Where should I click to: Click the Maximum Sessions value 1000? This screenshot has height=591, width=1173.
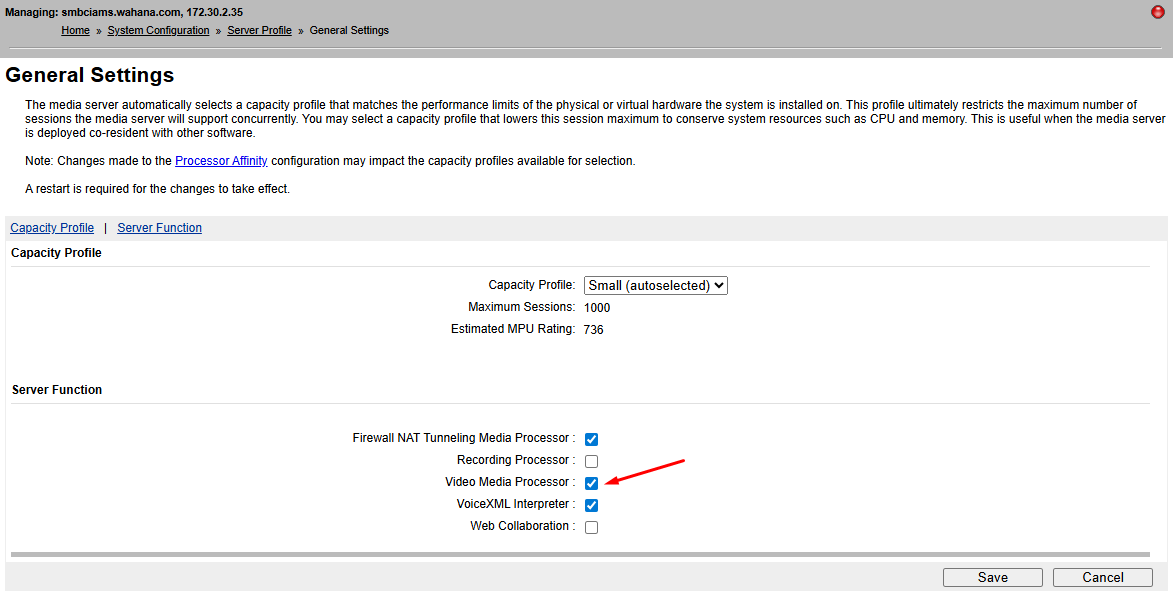[597, 308]
